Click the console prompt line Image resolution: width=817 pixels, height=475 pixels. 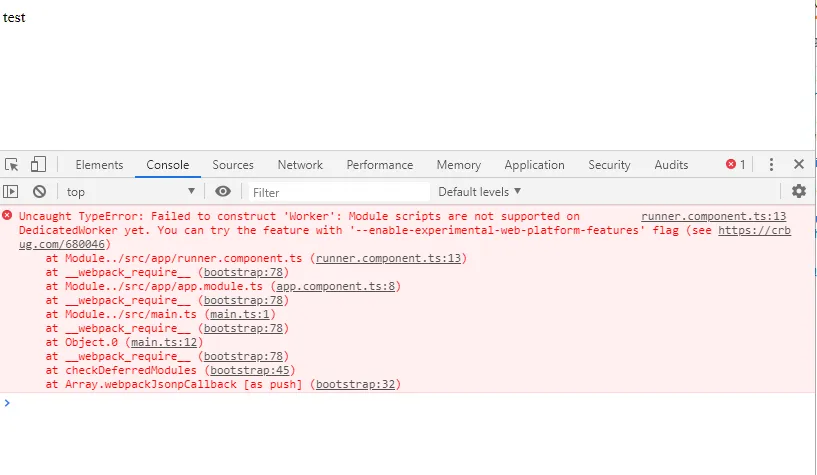406,403
